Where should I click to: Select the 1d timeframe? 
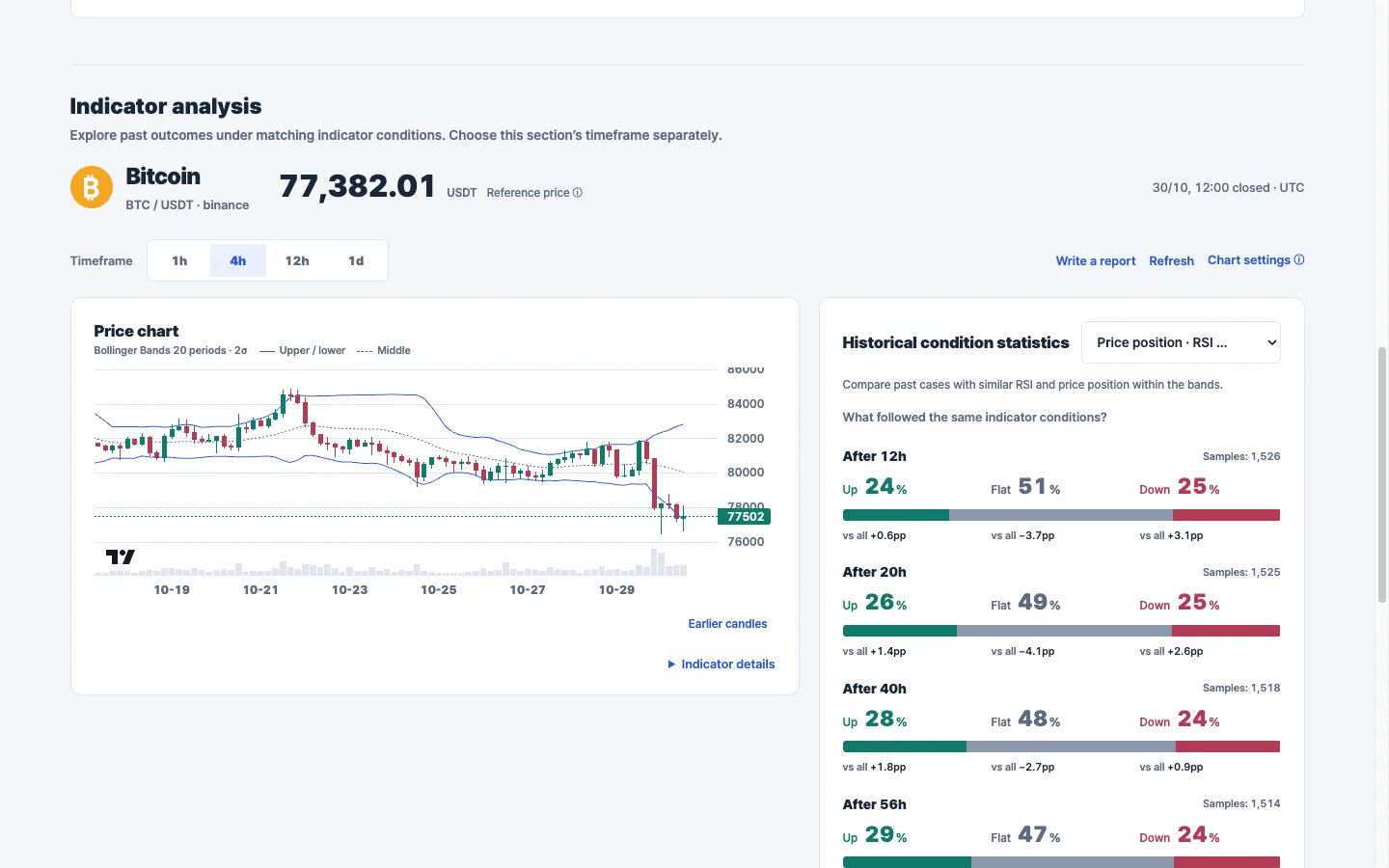point(356,260)
